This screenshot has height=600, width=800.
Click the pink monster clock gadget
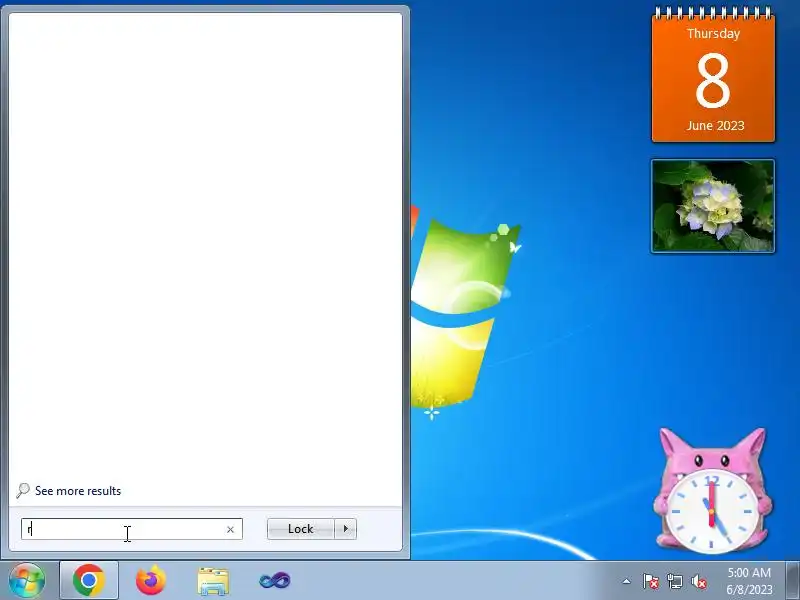[711, 491]
